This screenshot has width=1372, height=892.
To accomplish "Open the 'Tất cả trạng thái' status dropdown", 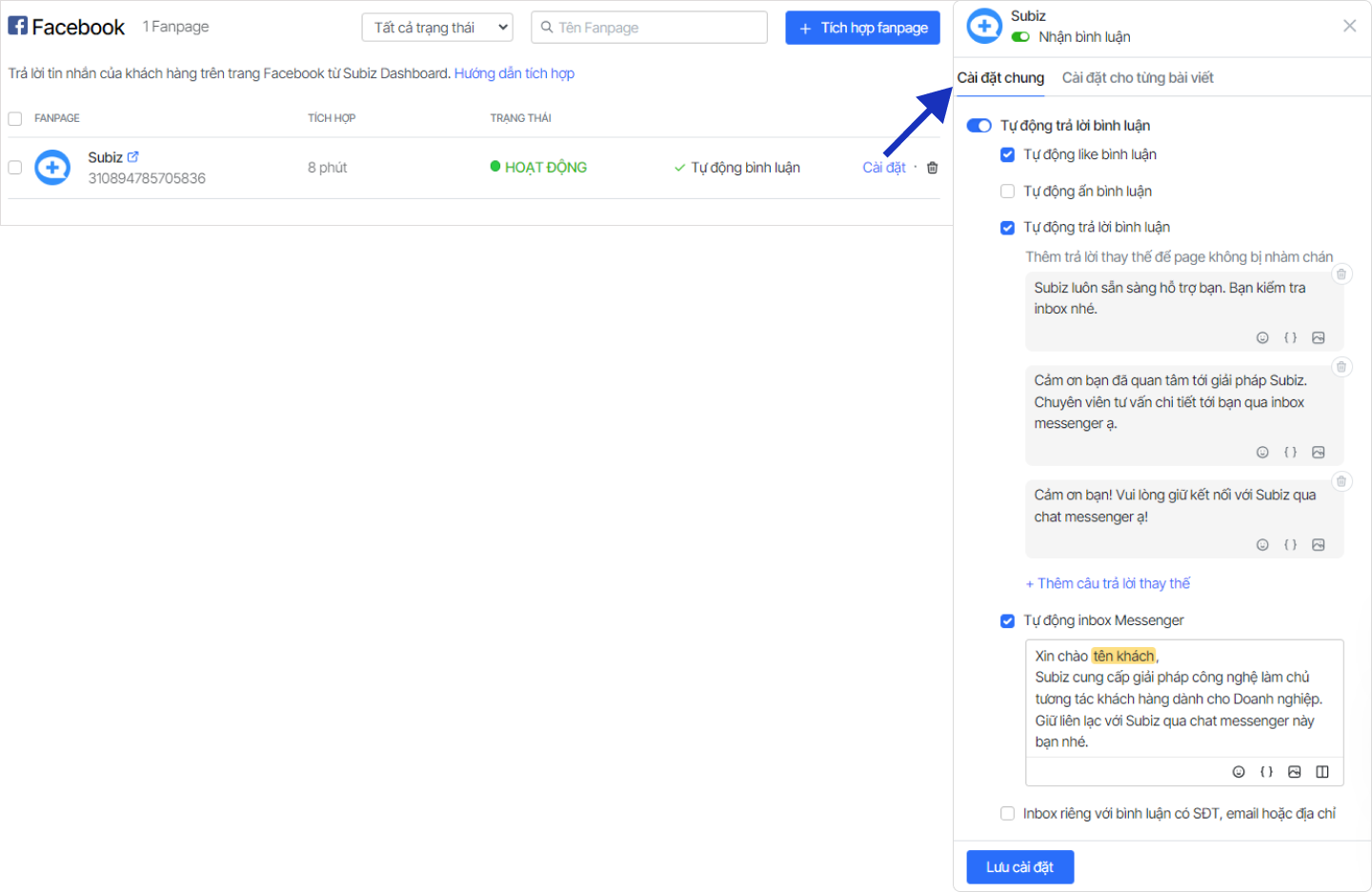I will (437, 28).
